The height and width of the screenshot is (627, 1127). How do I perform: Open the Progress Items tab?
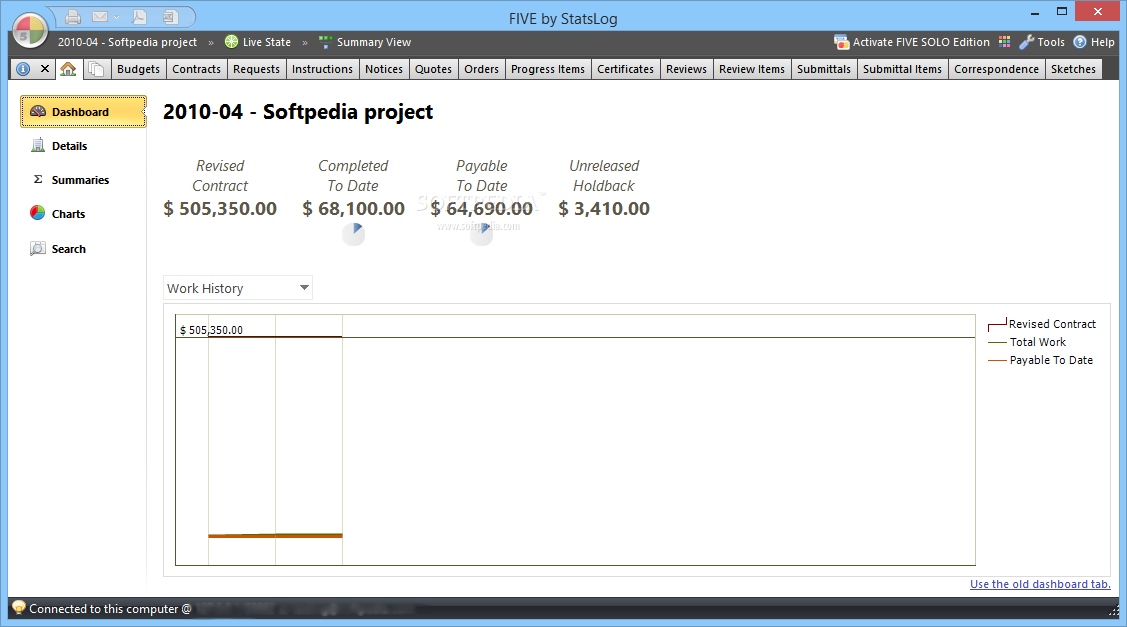pyautogui.click(x=548, y=69)
